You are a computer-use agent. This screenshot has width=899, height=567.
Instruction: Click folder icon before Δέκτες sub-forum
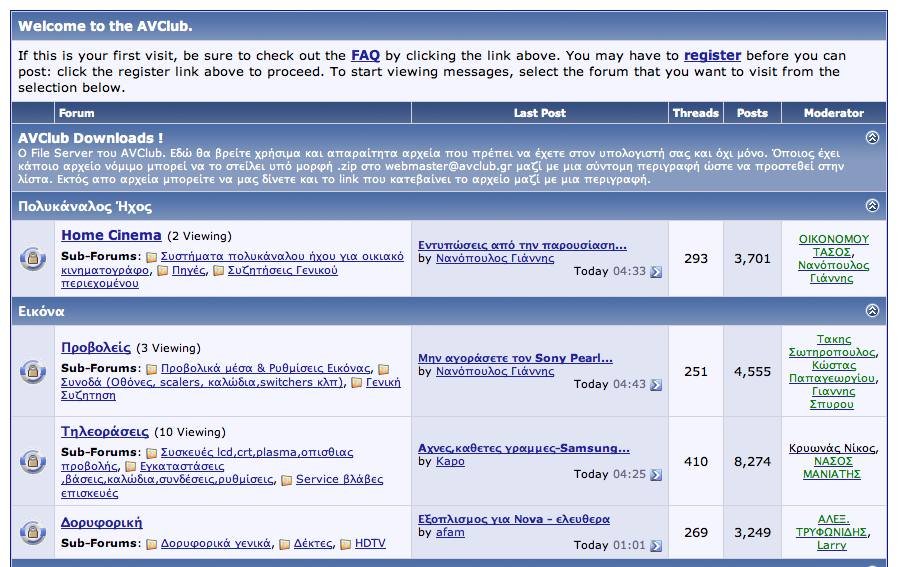click(284, 544)
